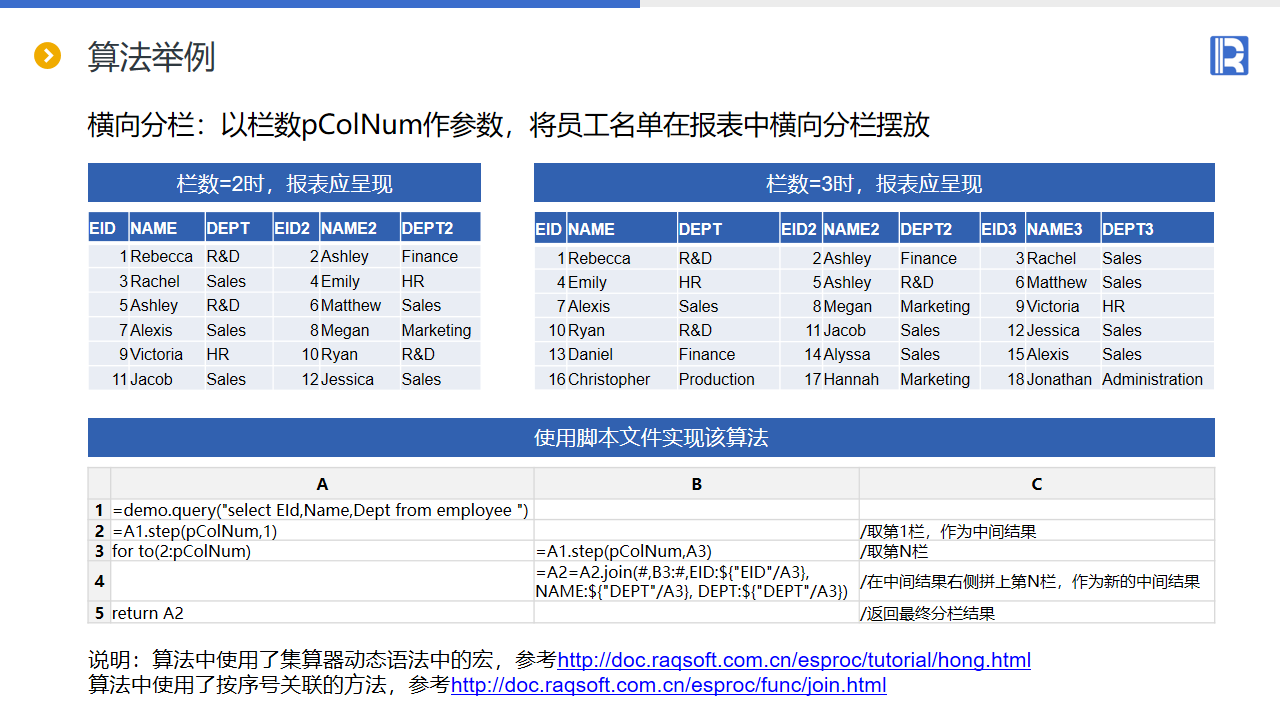1280x720 pixels.
Task: Click the 'for to(2:pColNum)' cell
Action: point(181,551)
